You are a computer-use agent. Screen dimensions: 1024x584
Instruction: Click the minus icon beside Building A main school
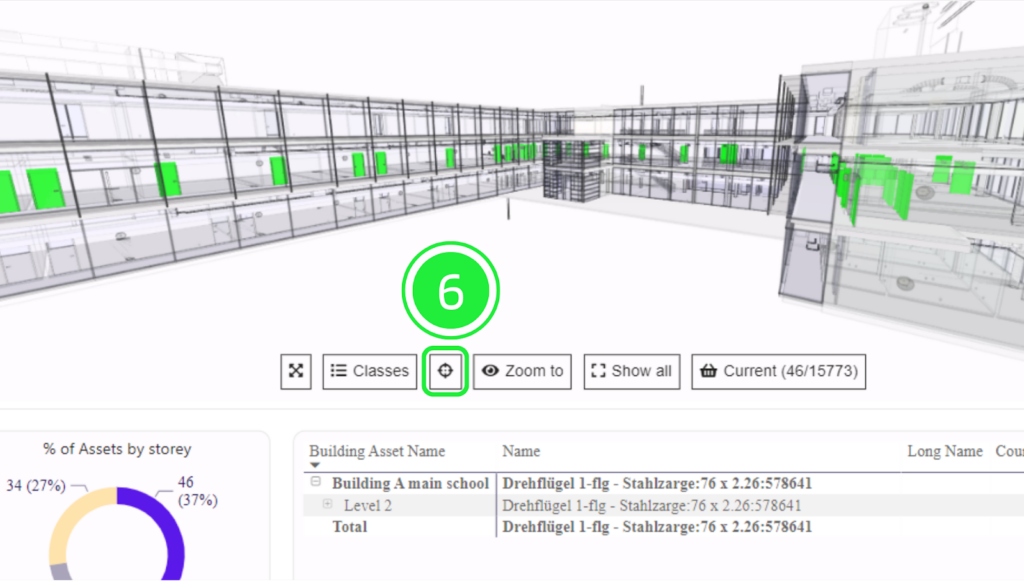(x=315, y=482)
